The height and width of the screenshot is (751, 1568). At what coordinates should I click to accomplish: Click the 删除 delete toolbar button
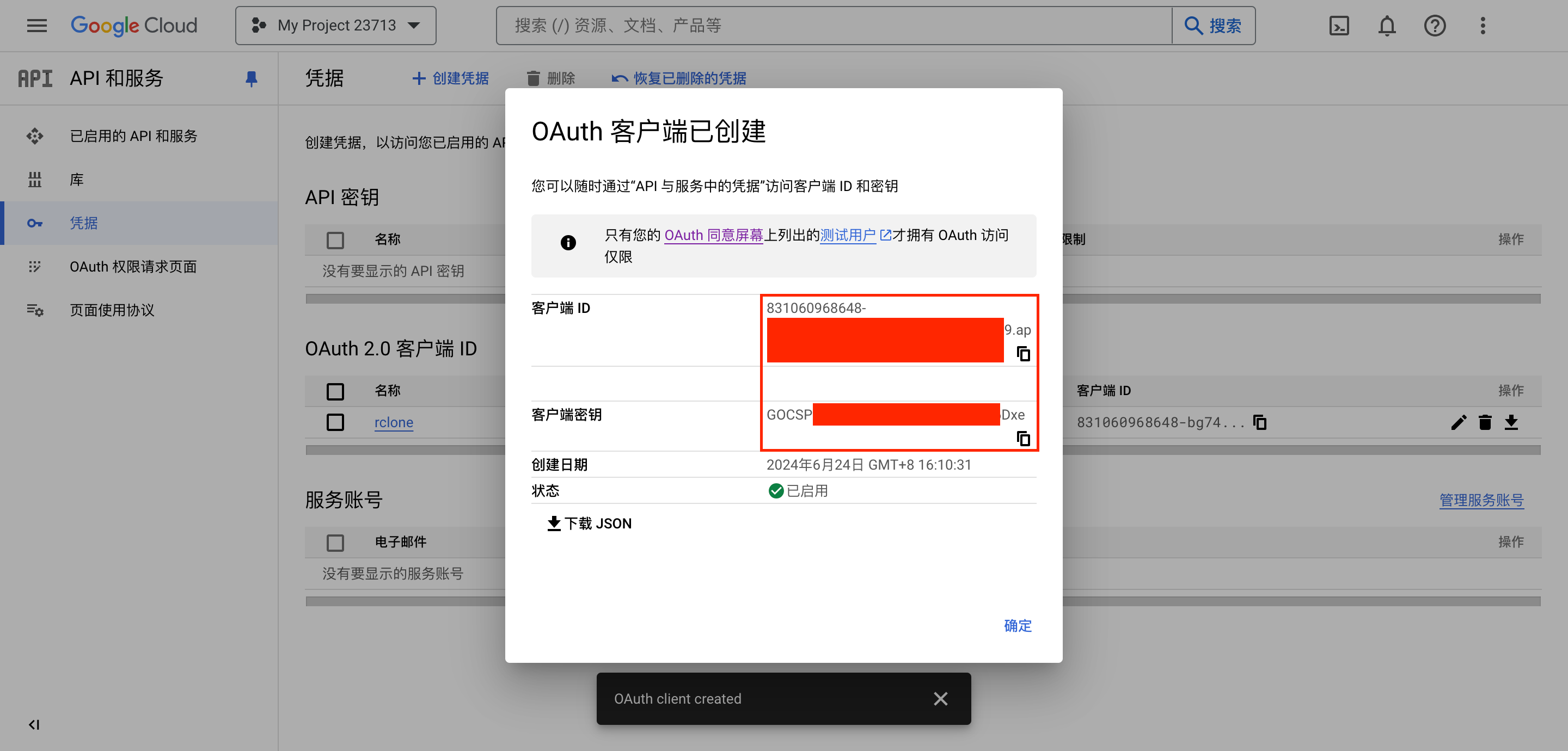coord(551,78)
